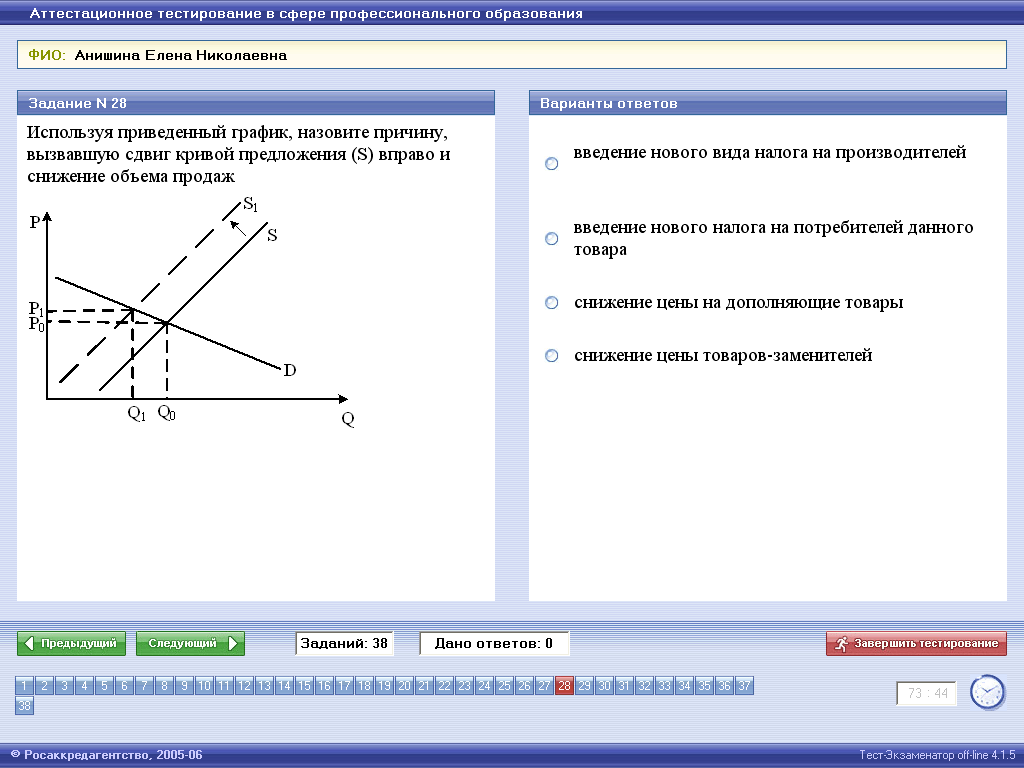Show question 33
Screen dimensions: 1024x768
pos(664,686)
